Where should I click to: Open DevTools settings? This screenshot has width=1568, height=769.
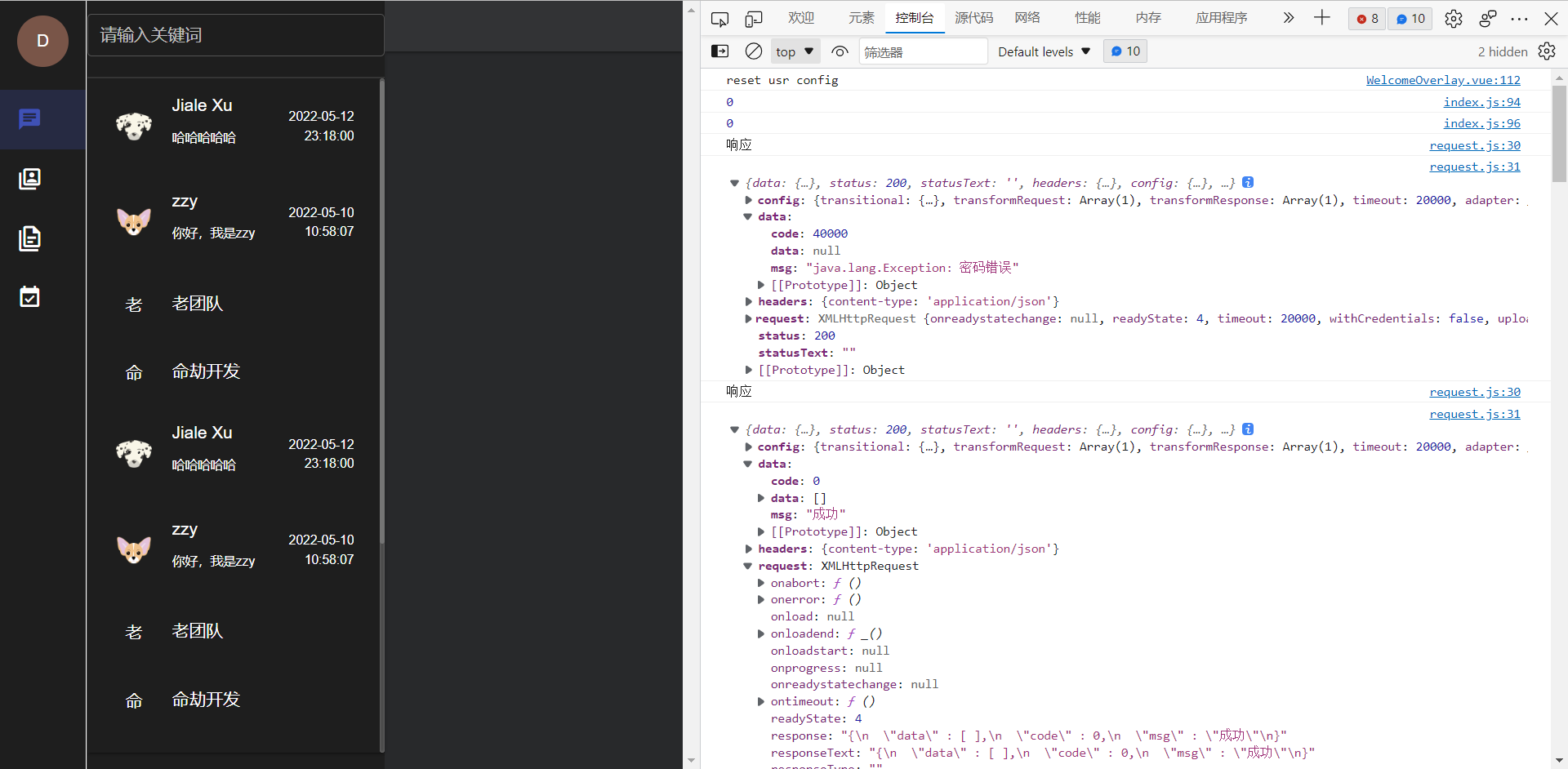point(1454,18)
